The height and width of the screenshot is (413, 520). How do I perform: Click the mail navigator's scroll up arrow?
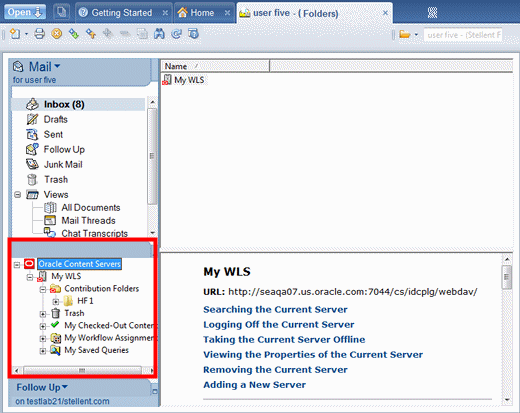click(152, 102)
